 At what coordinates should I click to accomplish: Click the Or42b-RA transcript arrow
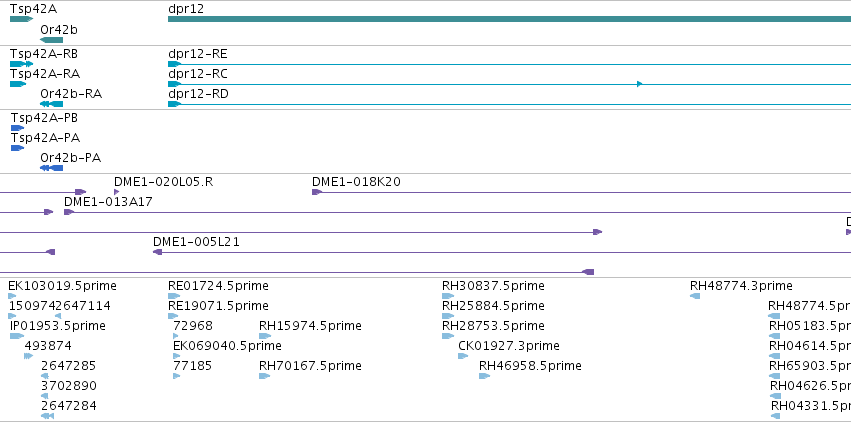point(52,104)
